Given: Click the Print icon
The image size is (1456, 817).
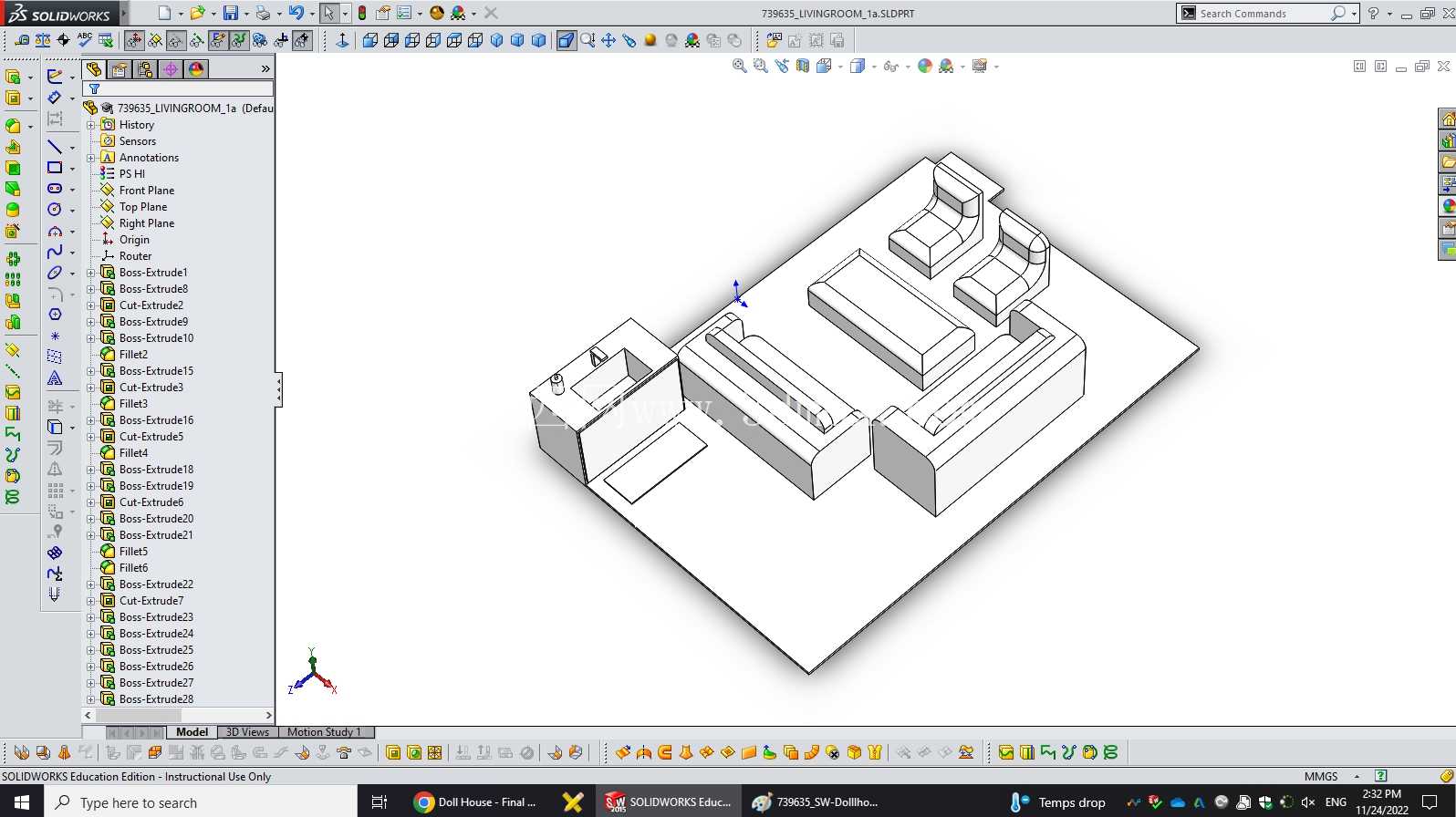Looking at the screenshot, I should (x=263, y=13).
